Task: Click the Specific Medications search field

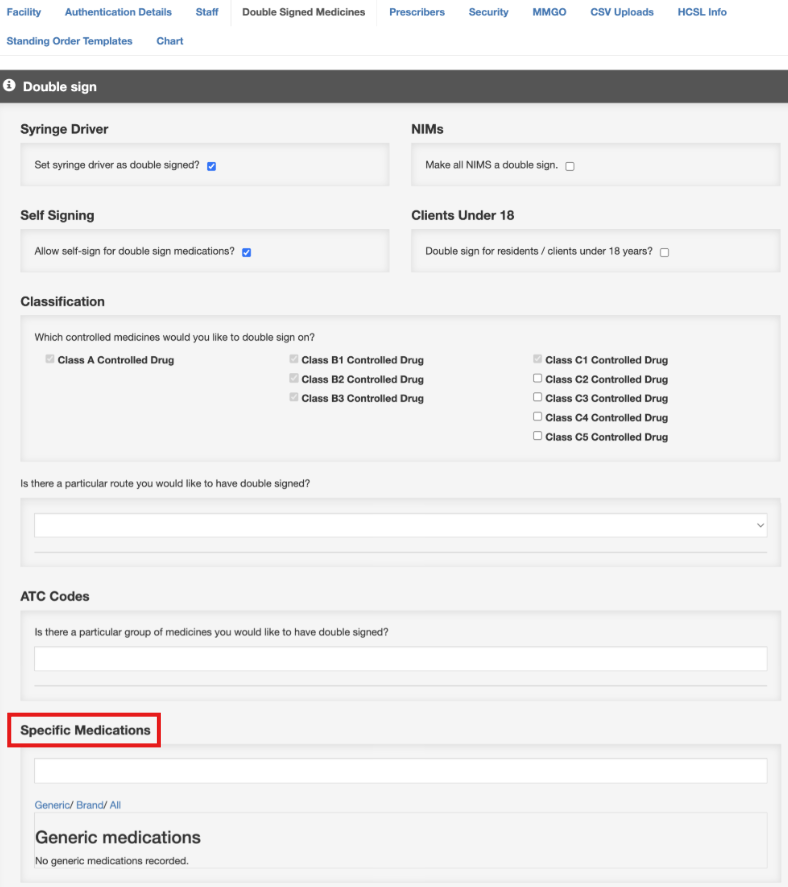Action: pyautogui.click(x=400, y=771)
